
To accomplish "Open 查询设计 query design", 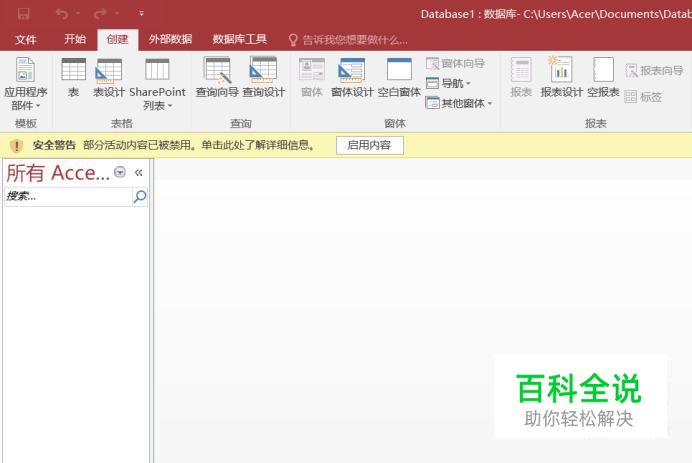I will (x=263, y=78).
